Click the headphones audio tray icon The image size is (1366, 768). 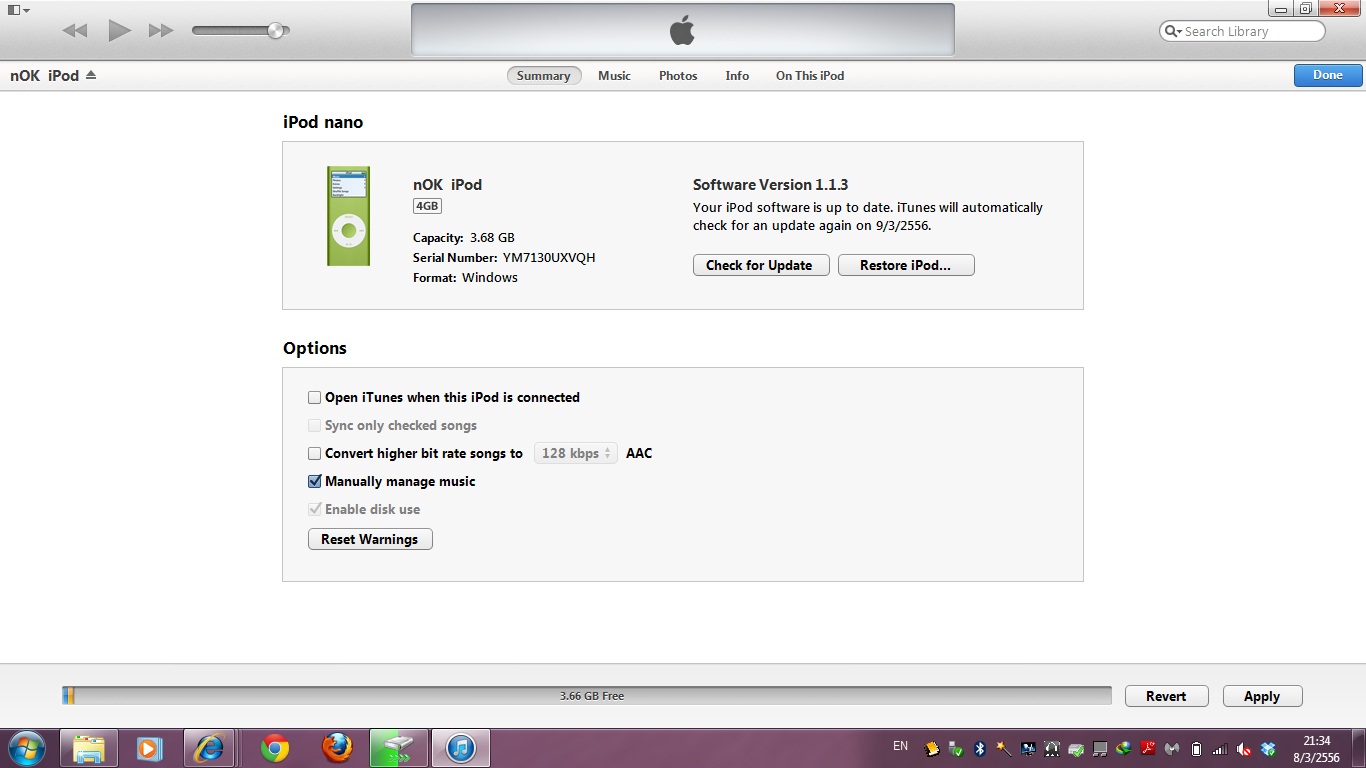pyautogui.click(x=1052, y=748)
